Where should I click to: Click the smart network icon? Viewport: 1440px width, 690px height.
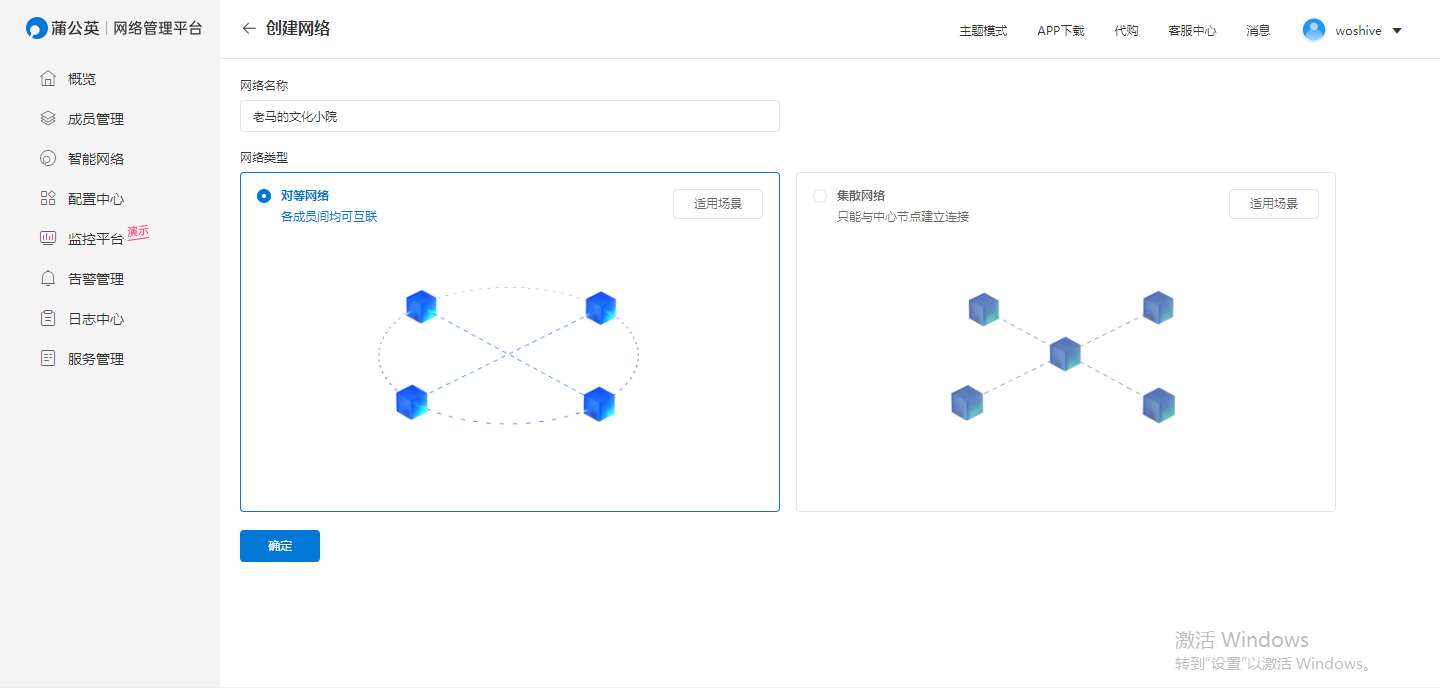coord(47,159)
